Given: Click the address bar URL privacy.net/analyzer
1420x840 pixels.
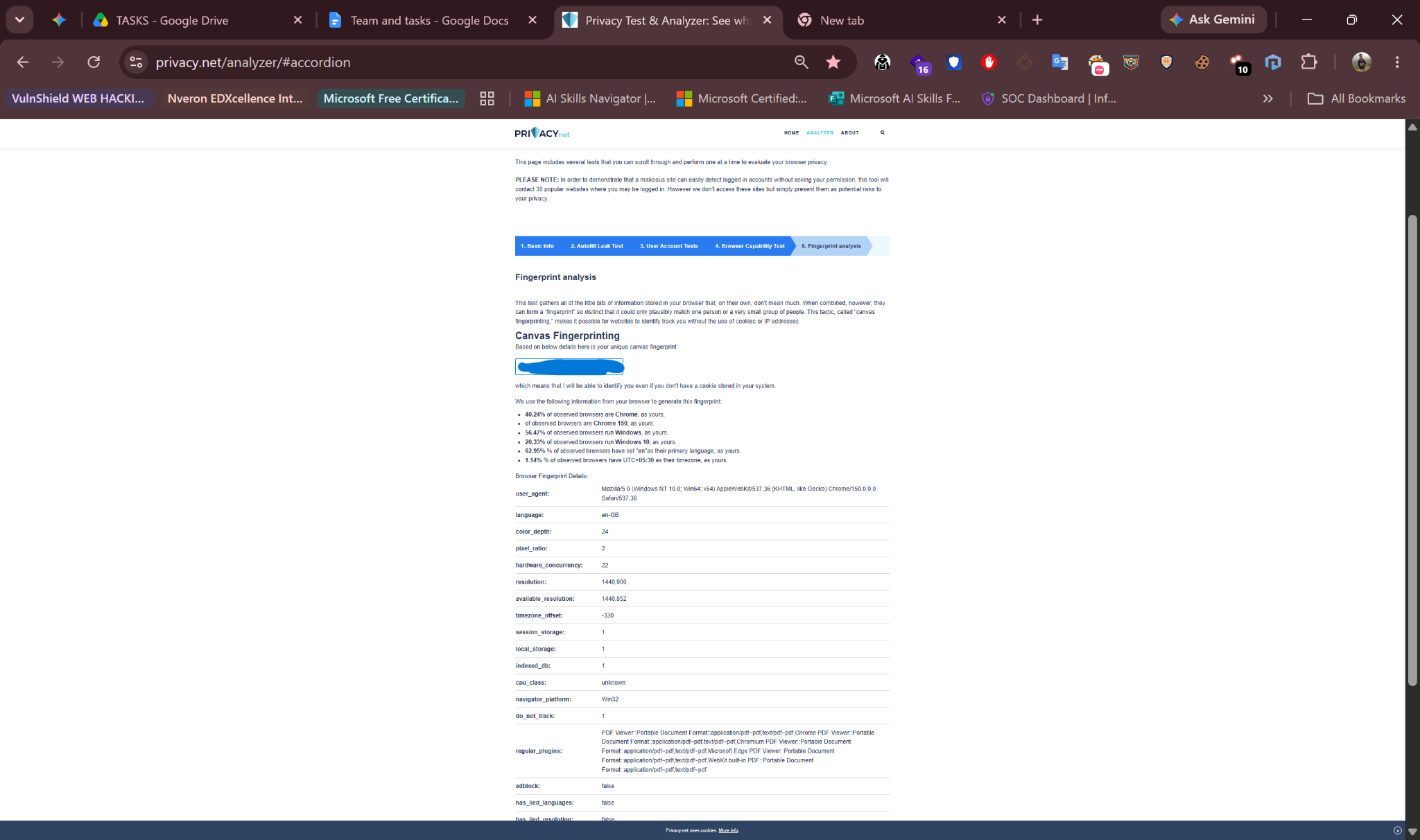Looking at the screenshot, I should tap(253, 62).
